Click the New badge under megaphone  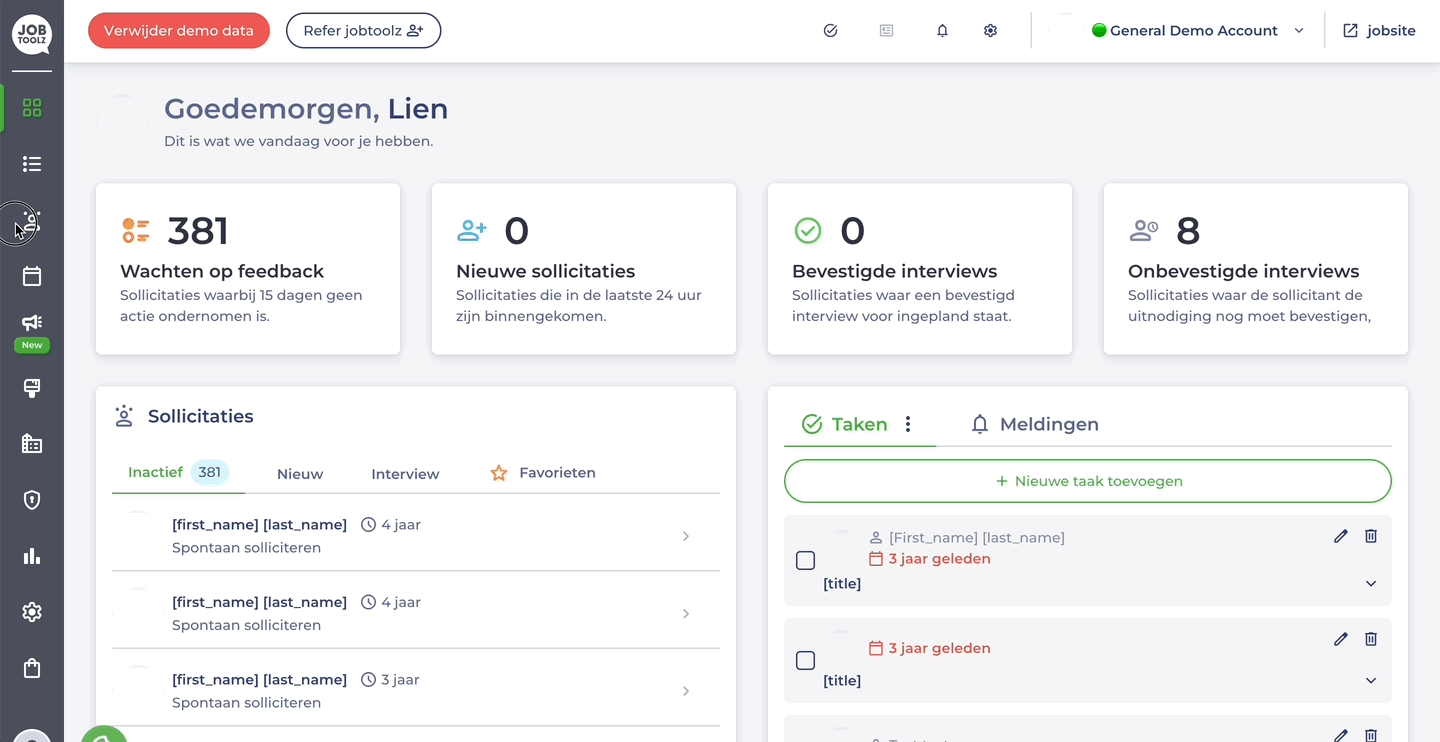(32, 345)
